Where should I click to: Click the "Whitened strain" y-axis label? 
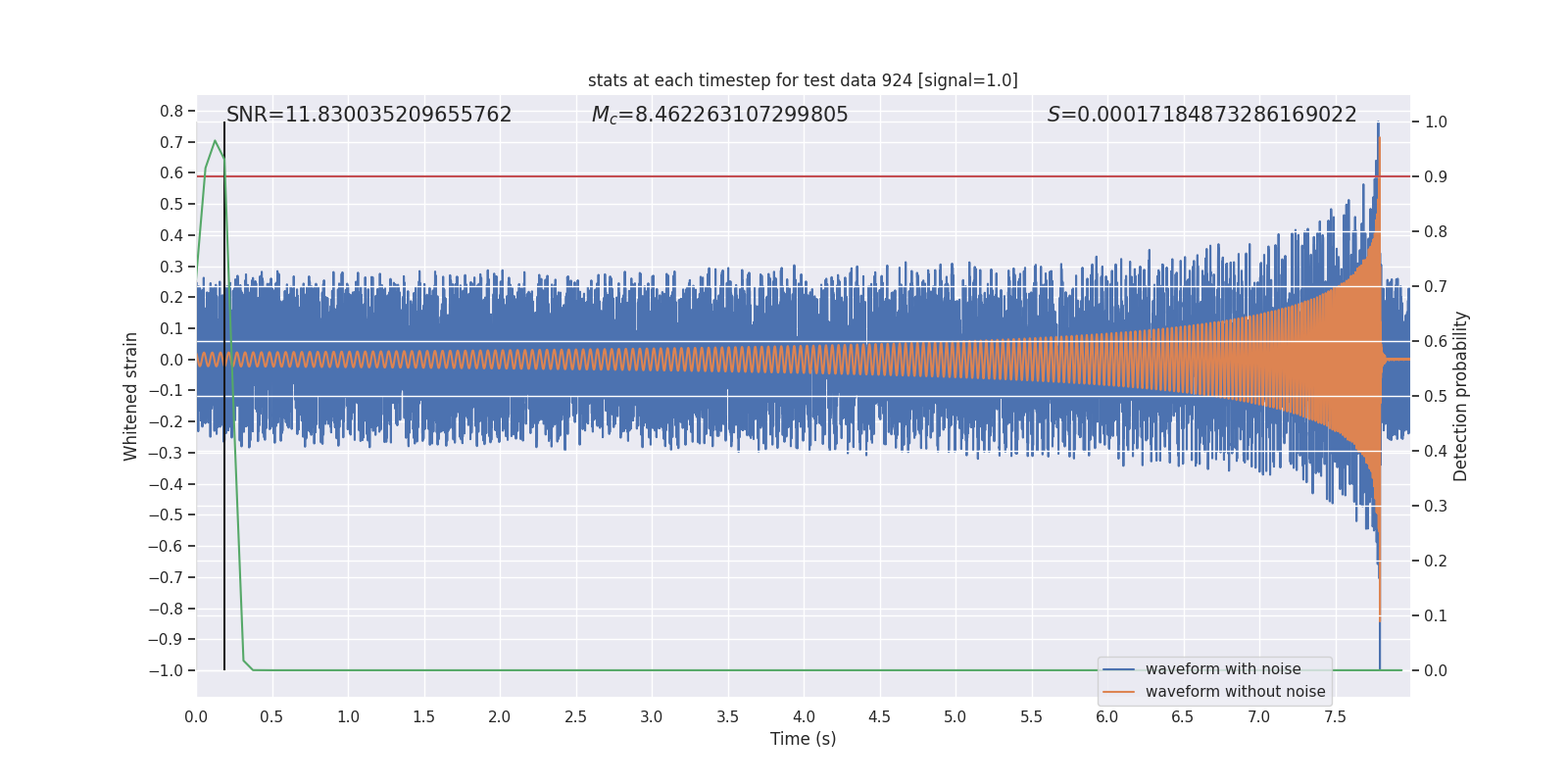[x=130, y=396]
